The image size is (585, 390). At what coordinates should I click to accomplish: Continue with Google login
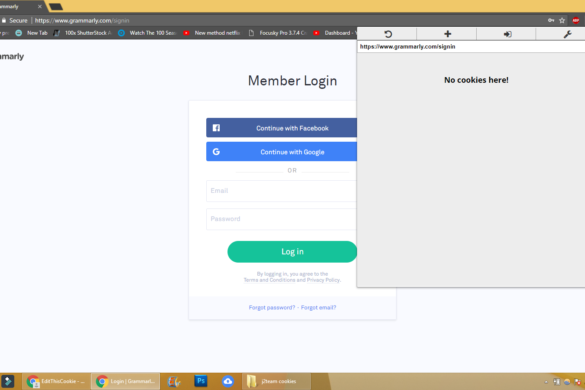click(281, 152)
